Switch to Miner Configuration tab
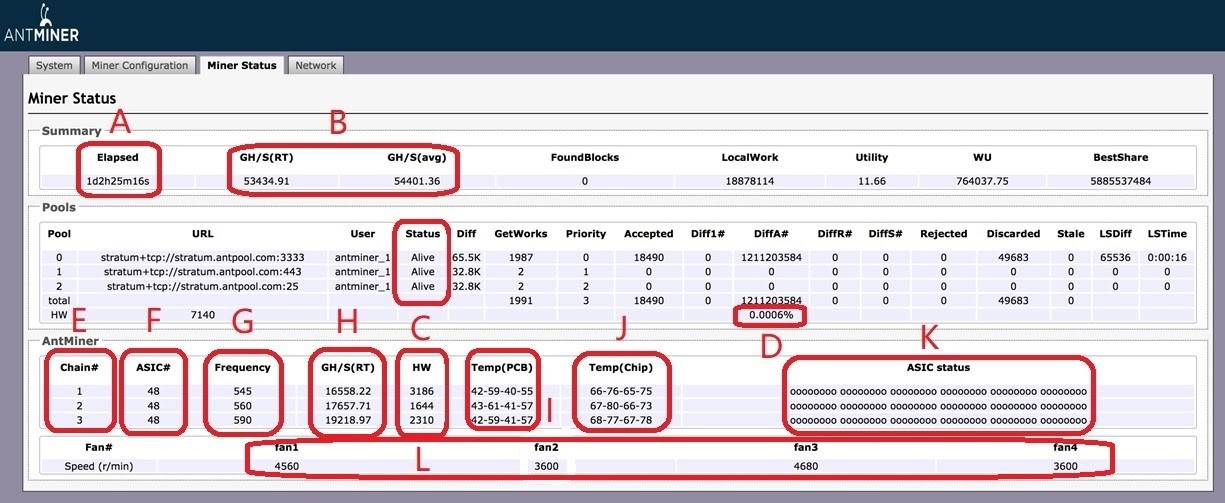Viewport: 1225px width, 503px height. (139, 65)
